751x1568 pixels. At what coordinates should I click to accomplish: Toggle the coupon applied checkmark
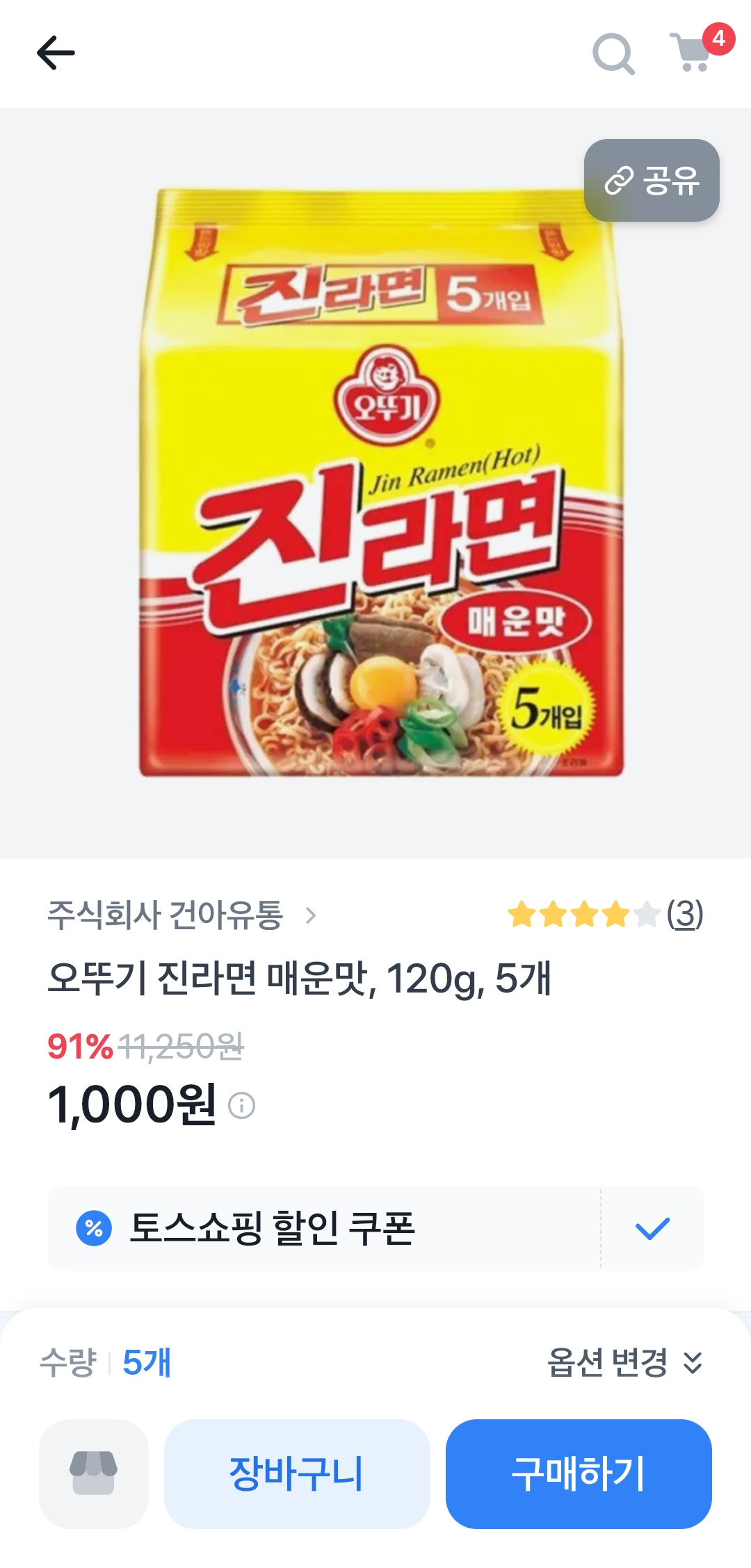click(x=652, y=1228)
